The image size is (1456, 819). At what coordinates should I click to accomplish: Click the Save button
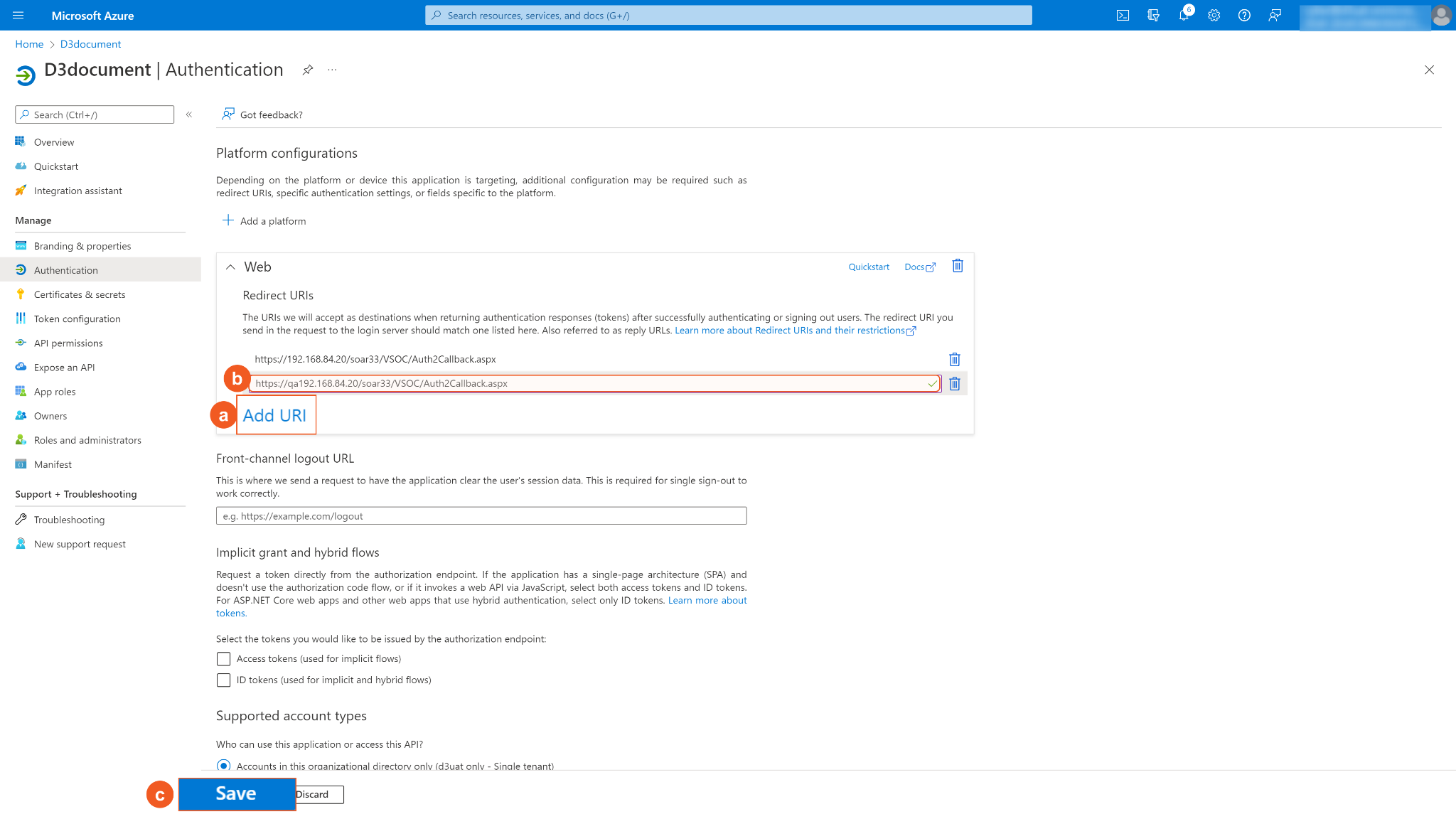236,793
